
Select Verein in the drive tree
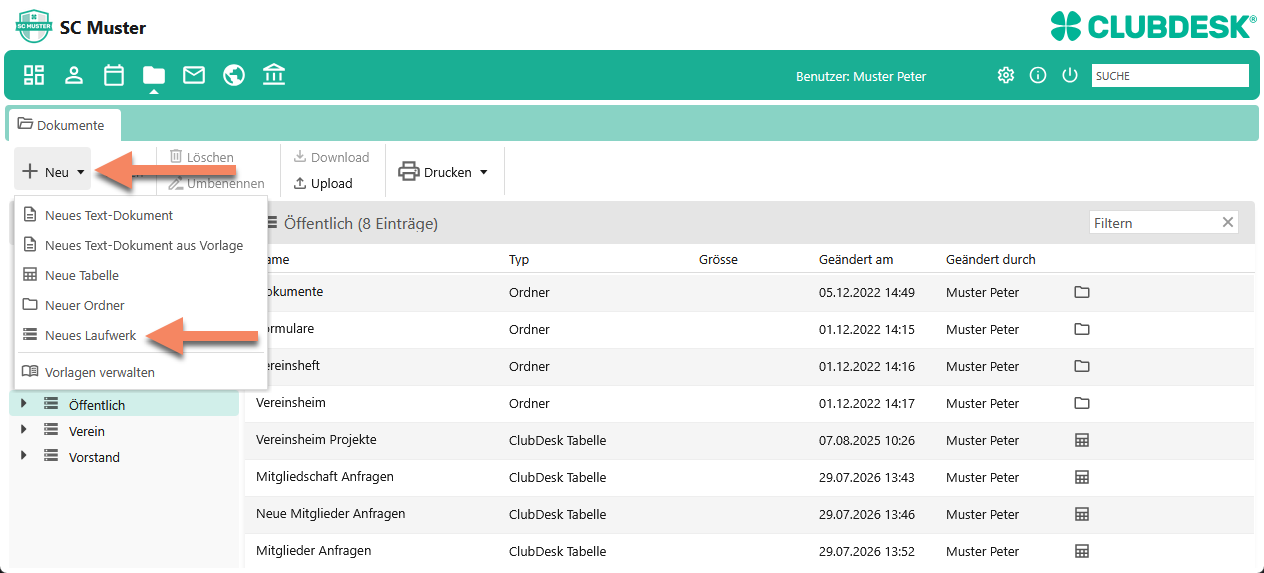pyautogui.click(x=87, y=431)
